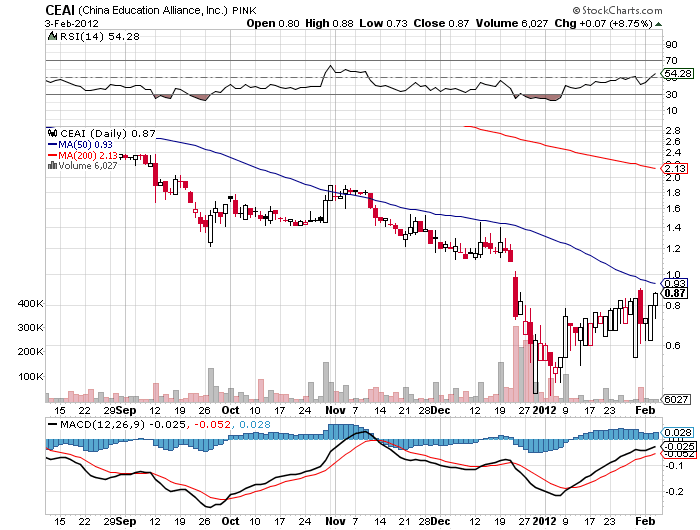700x530 pixels.
Task: Click the RSI(14) indicator icon
Action: pos(52,36)
